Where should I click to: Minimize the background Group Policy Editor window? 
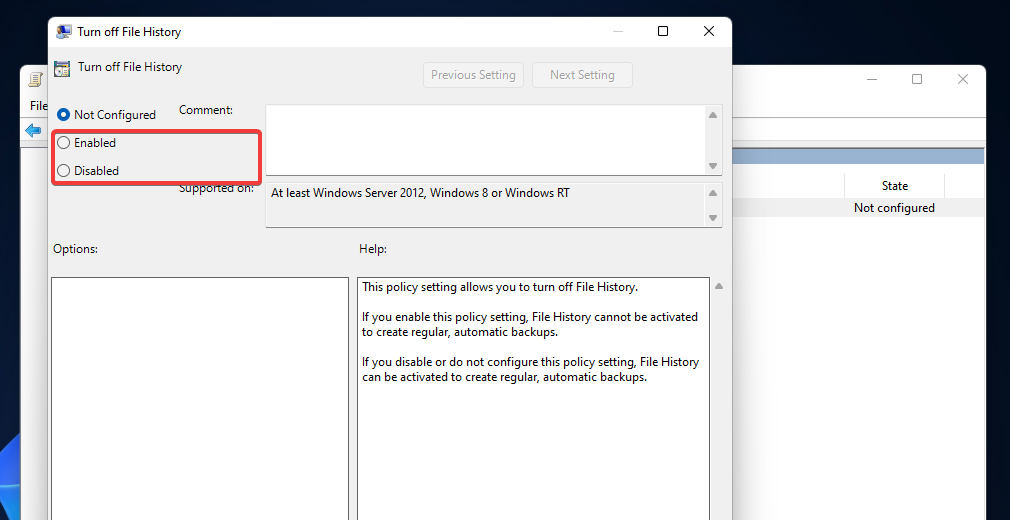(871, 79)
